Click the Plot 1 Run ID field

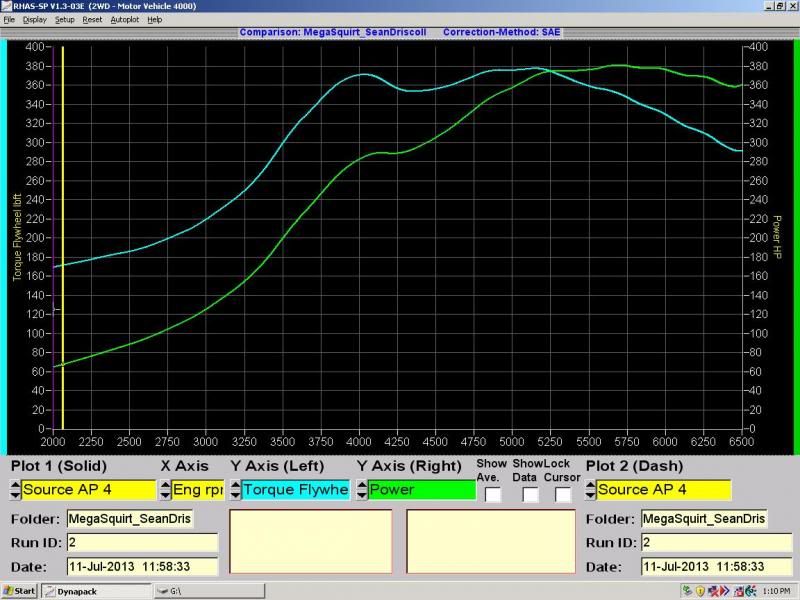click(141, 542)
